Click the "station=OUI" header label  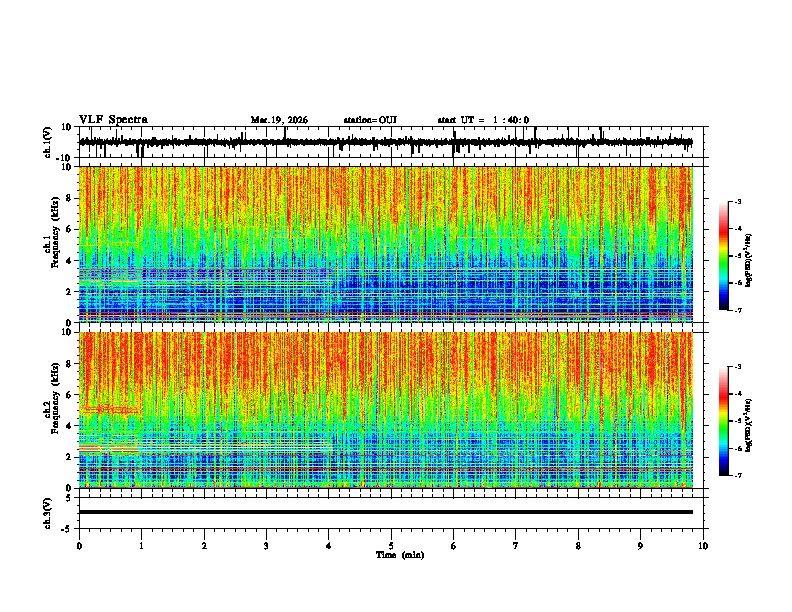click(x=370, y=120)
